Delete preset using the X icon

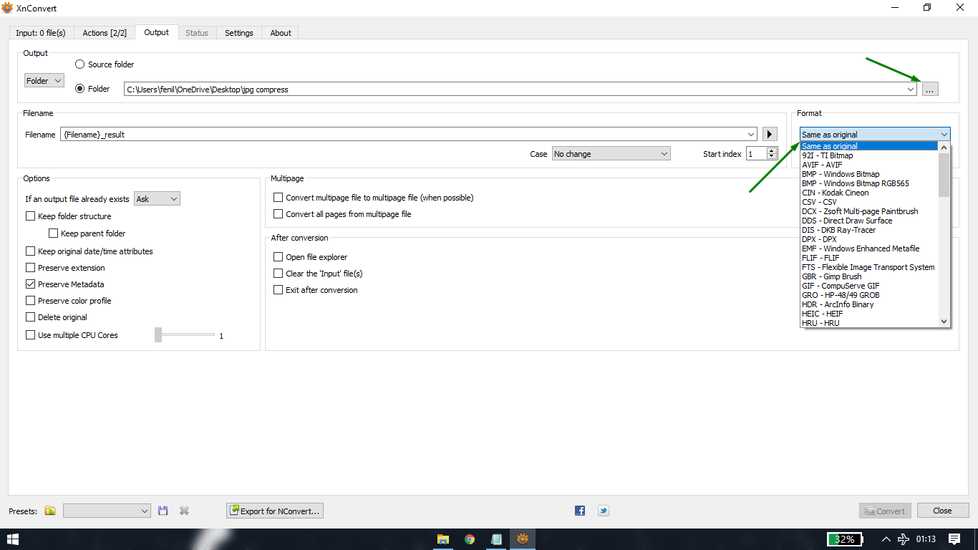(184, 511)
